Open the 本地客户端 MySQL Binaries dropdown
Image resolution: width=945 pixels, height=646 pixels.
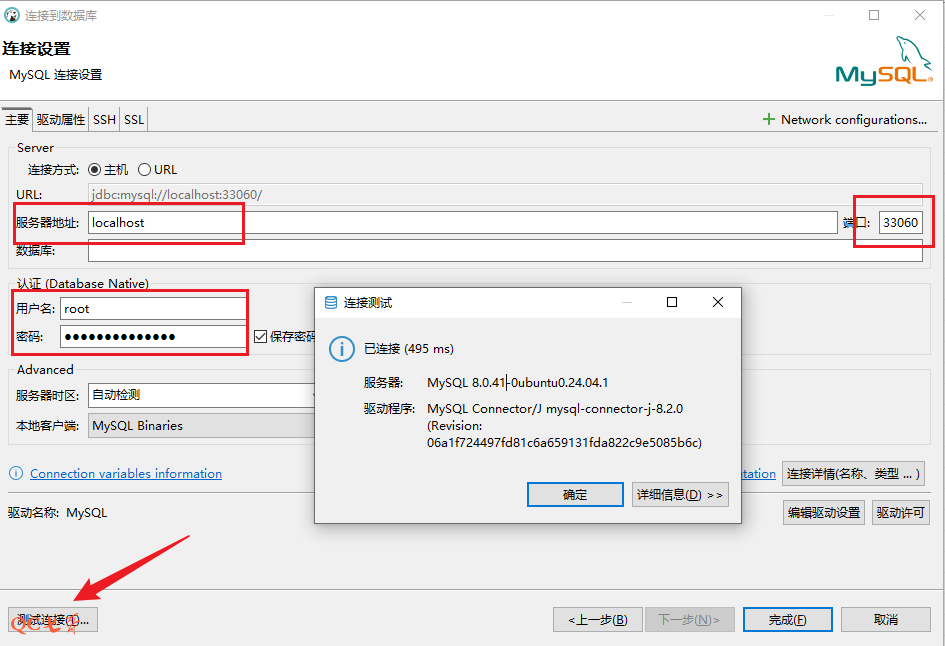coord(200,426)
